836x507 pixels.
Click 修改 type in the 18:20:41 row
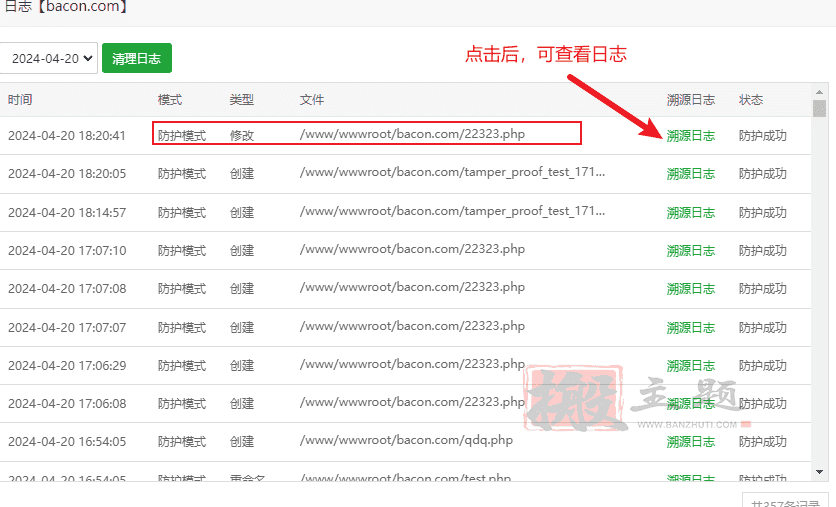[242, 136]
